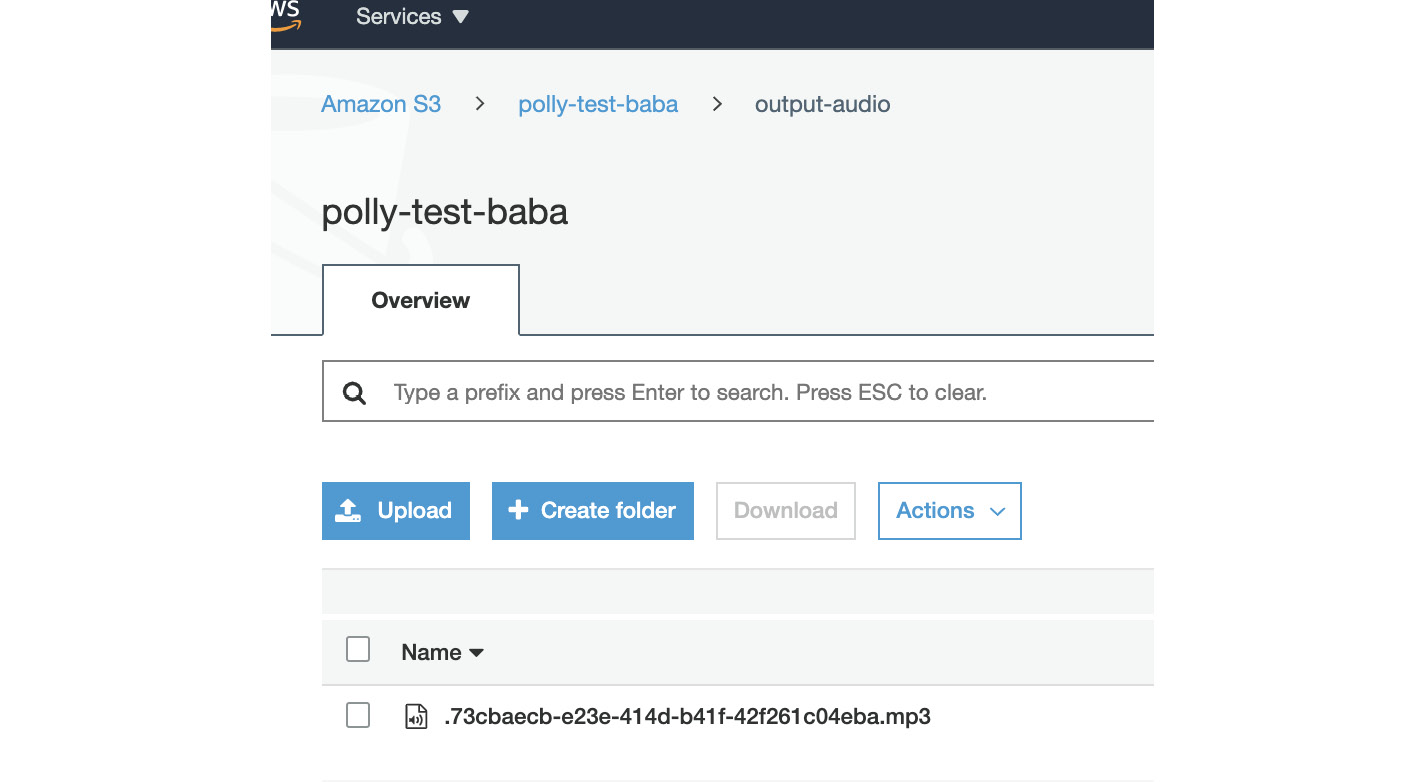Check the box for the .mp3 file

click(x=358, y=715)
